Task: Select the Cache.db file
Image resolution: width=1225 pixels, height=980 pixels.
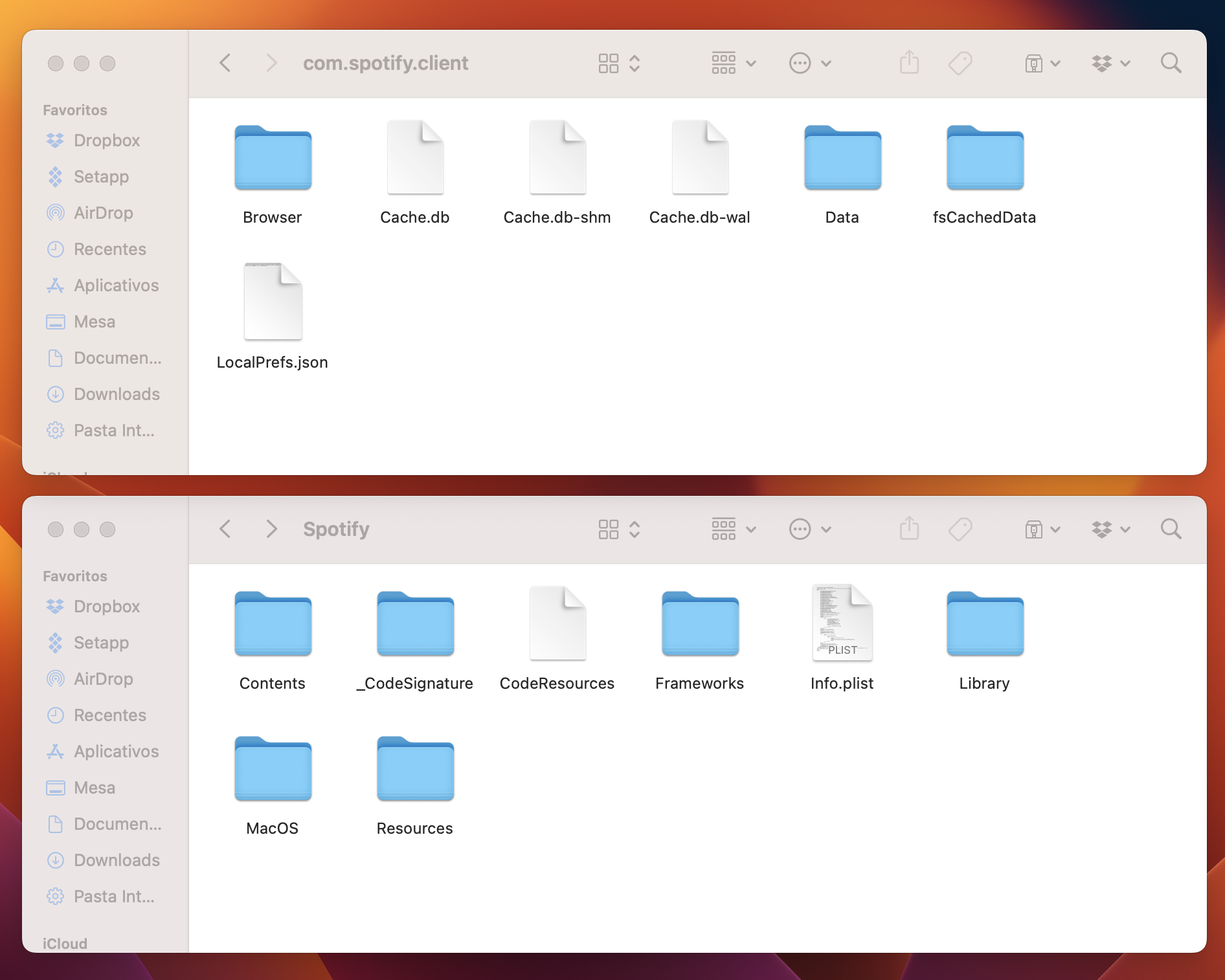Action: pyautogui.click(x=415, y=158)
